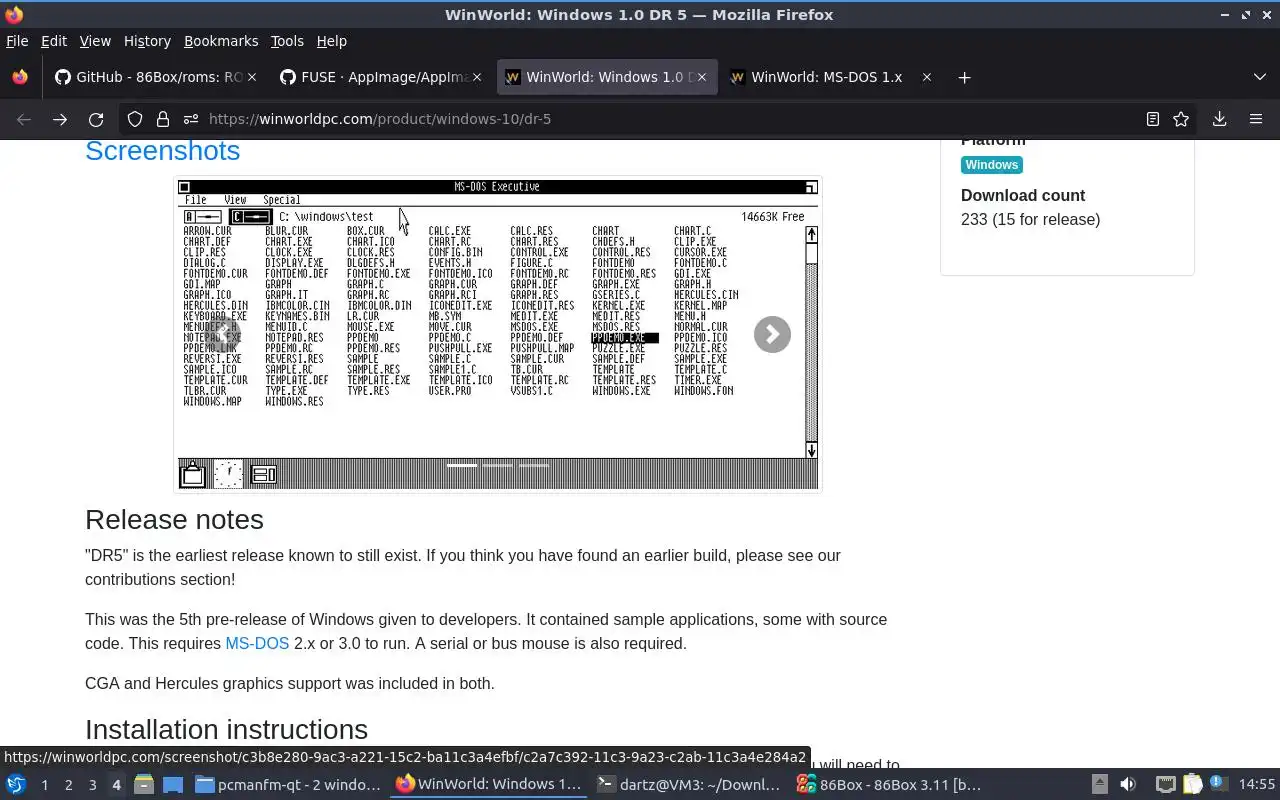1280x800 pixels.
Task: Open the Help menu
Action: [332, 41]
